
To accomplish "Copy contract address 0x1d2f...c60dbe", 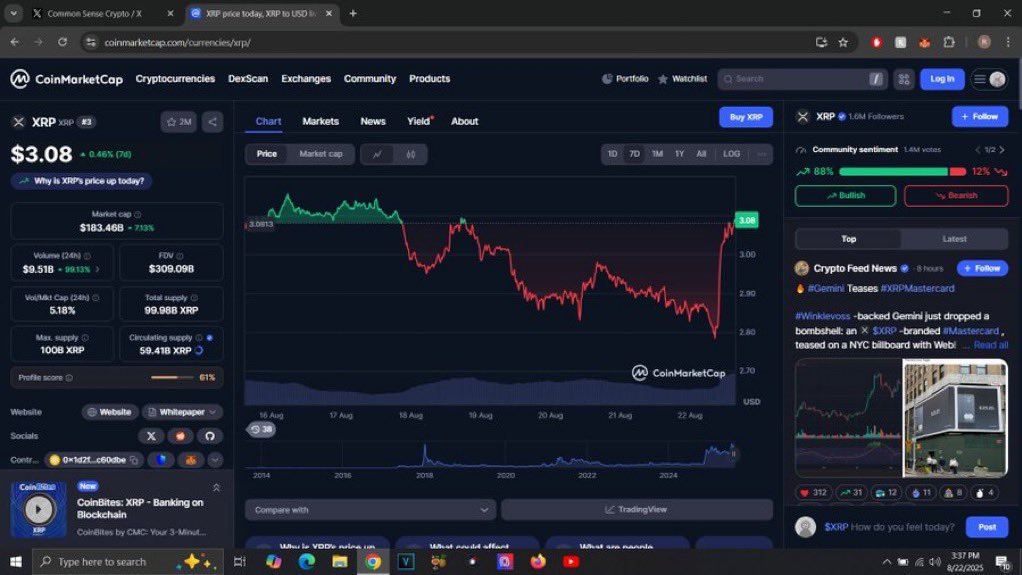I will (x=134, y=460).
